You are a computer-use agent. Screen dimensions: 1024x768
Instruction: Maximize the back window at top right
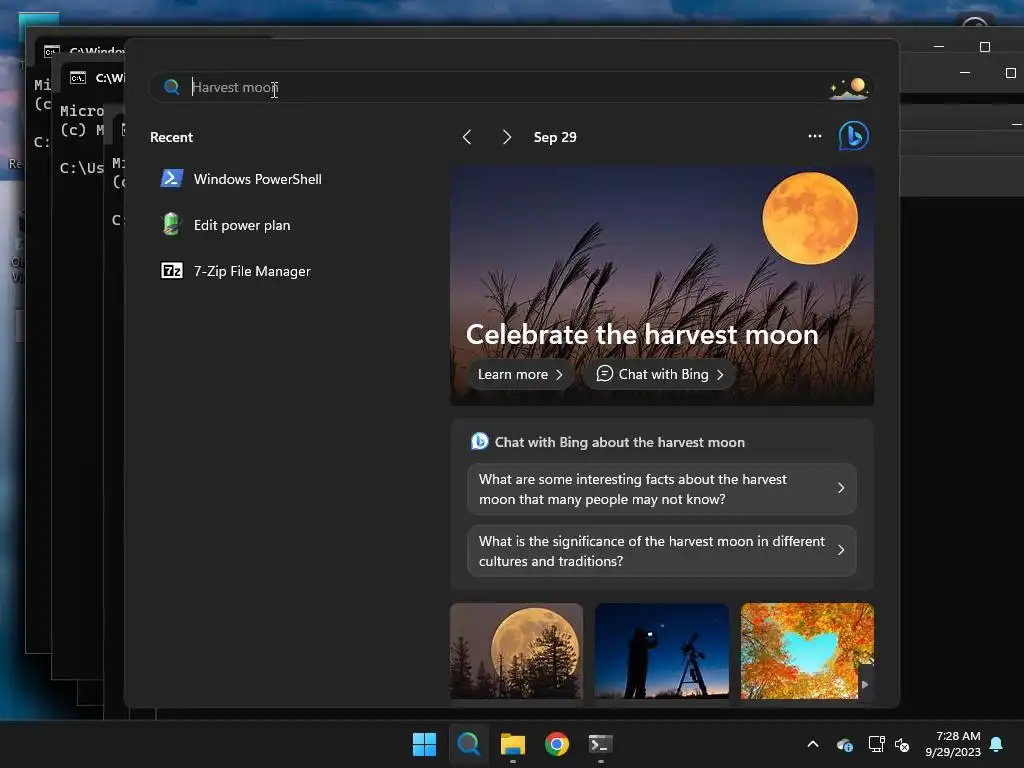tap(985, 47)
